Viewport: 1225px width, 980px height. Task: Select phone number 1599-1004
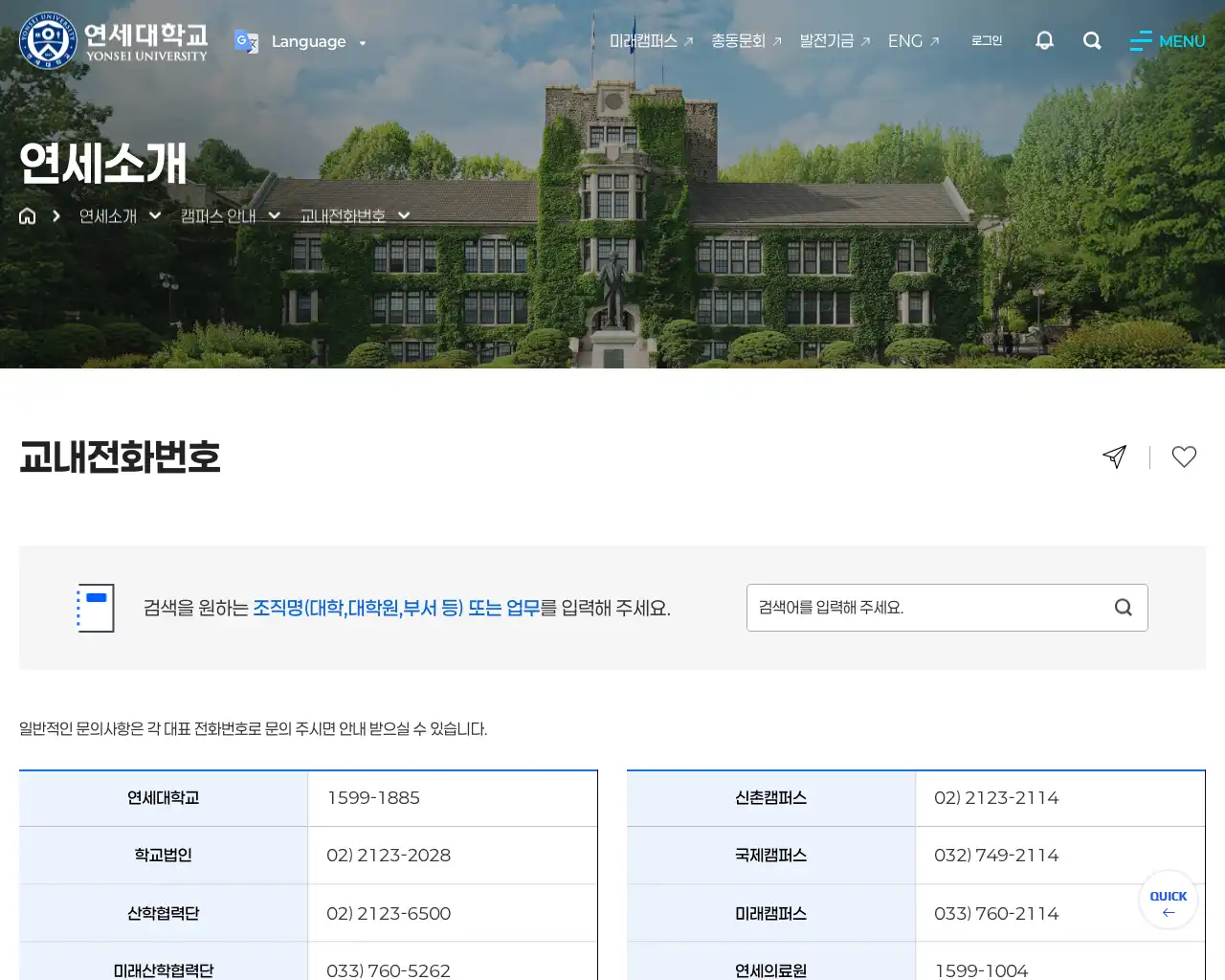[981, 969]
